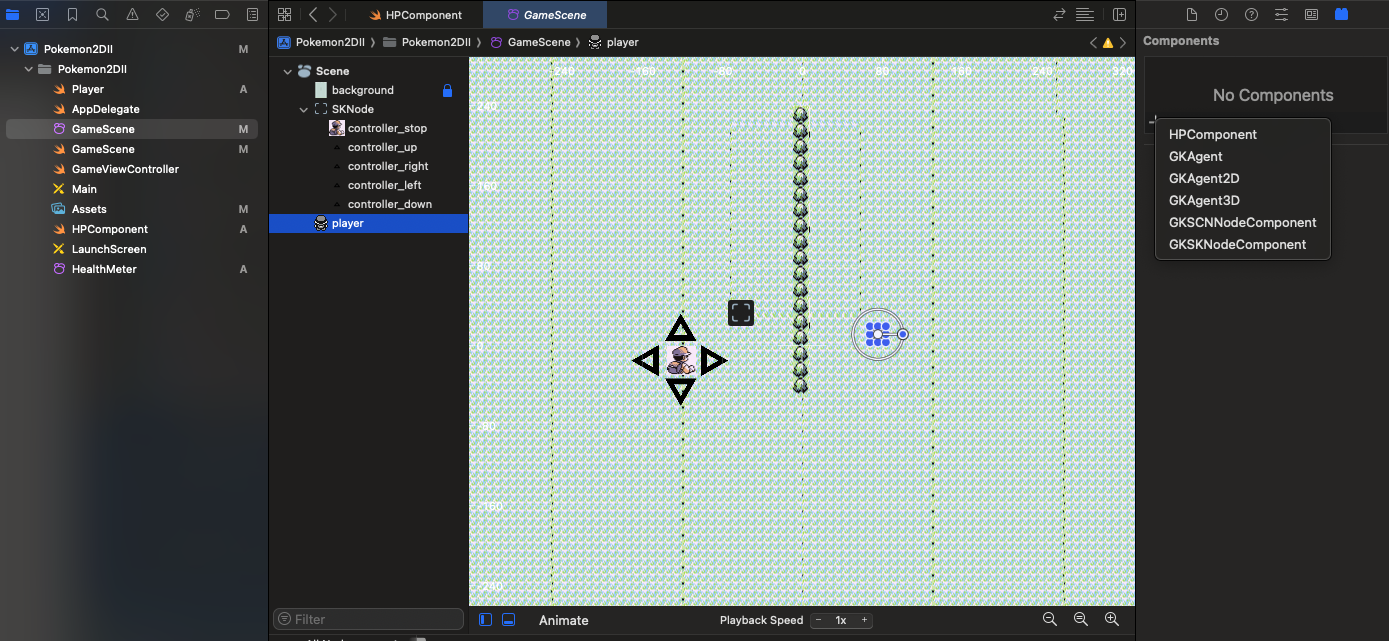Open the Find navigator magnifier icon
The width and height of the screenshot is (1389, 641).
[102, 15]
